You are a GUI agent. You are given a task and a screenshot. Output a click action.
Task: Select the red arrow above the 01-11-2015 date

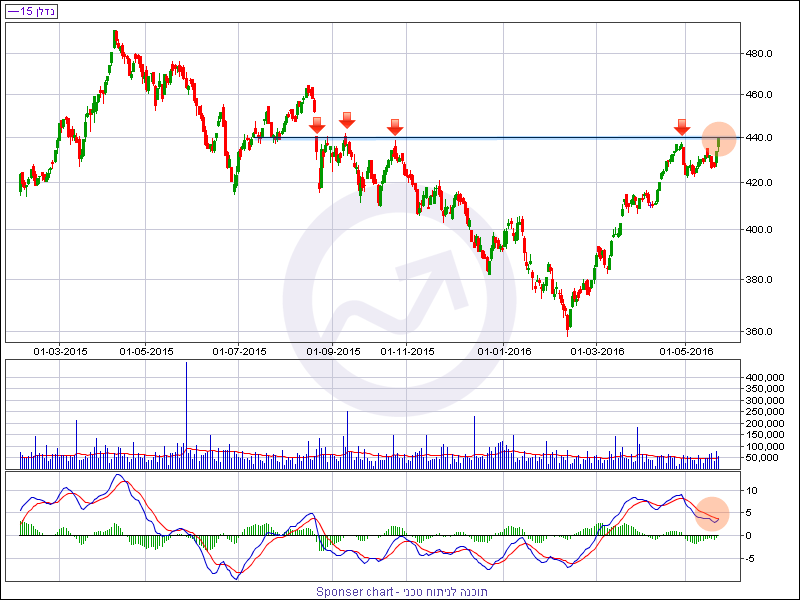point(395,126)
